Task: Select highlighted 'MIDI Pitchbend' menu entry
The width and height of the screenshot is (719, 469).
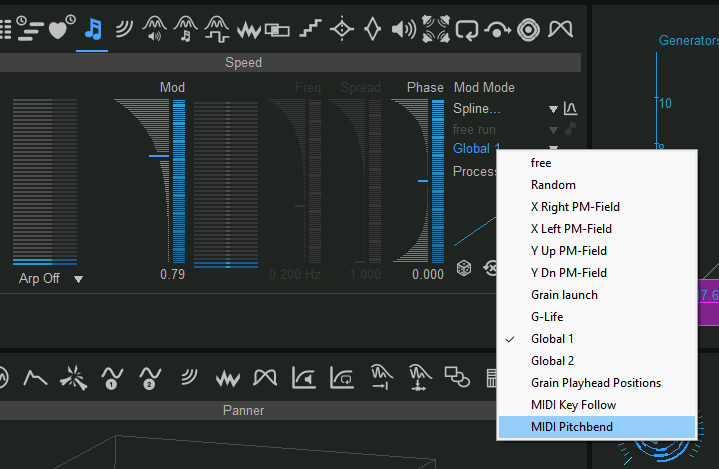Action: pyautogui.click(x=597, y=427)
